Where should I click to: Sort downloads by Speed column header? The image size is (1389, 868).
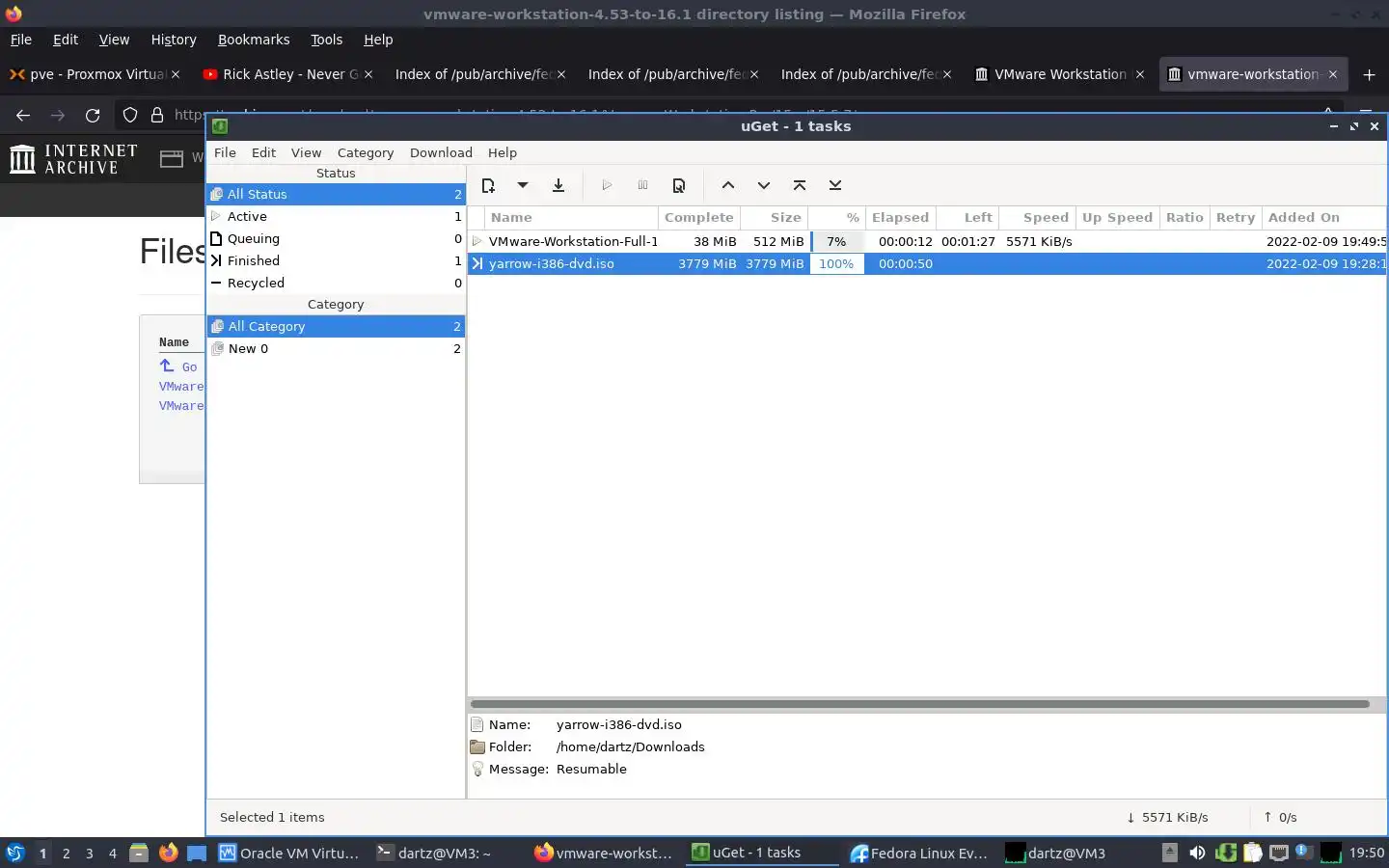1037,217
